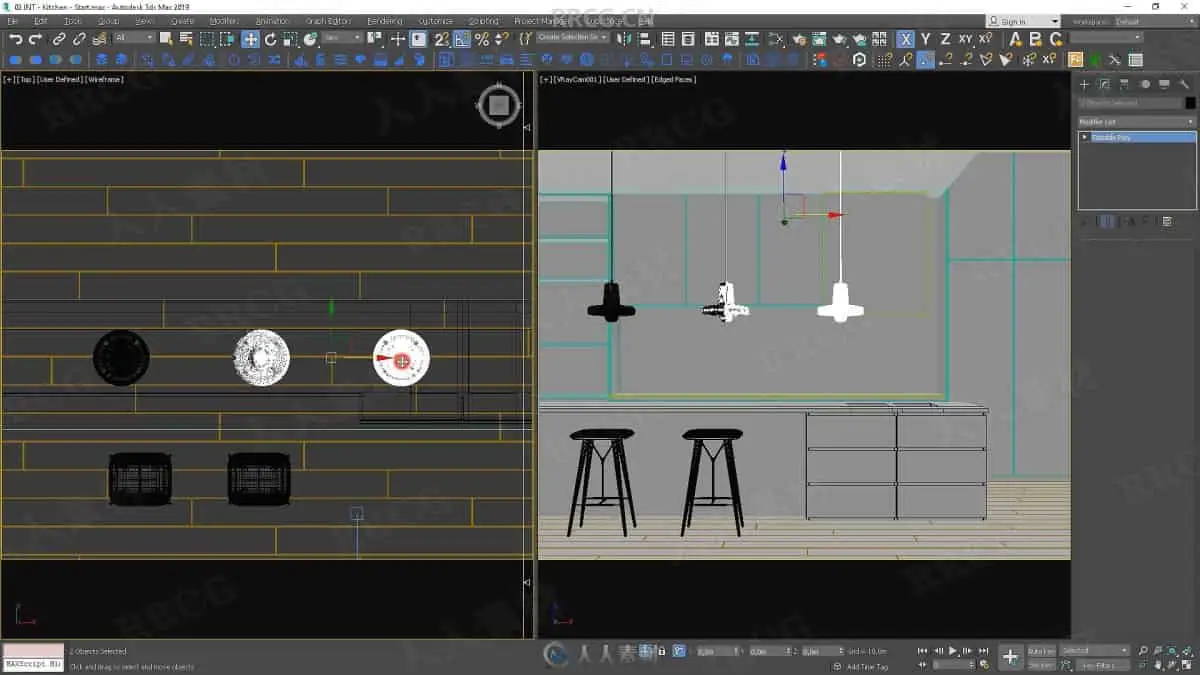Click the Undo arrow icon
The image size is (1200, 675).
[15, 39]
